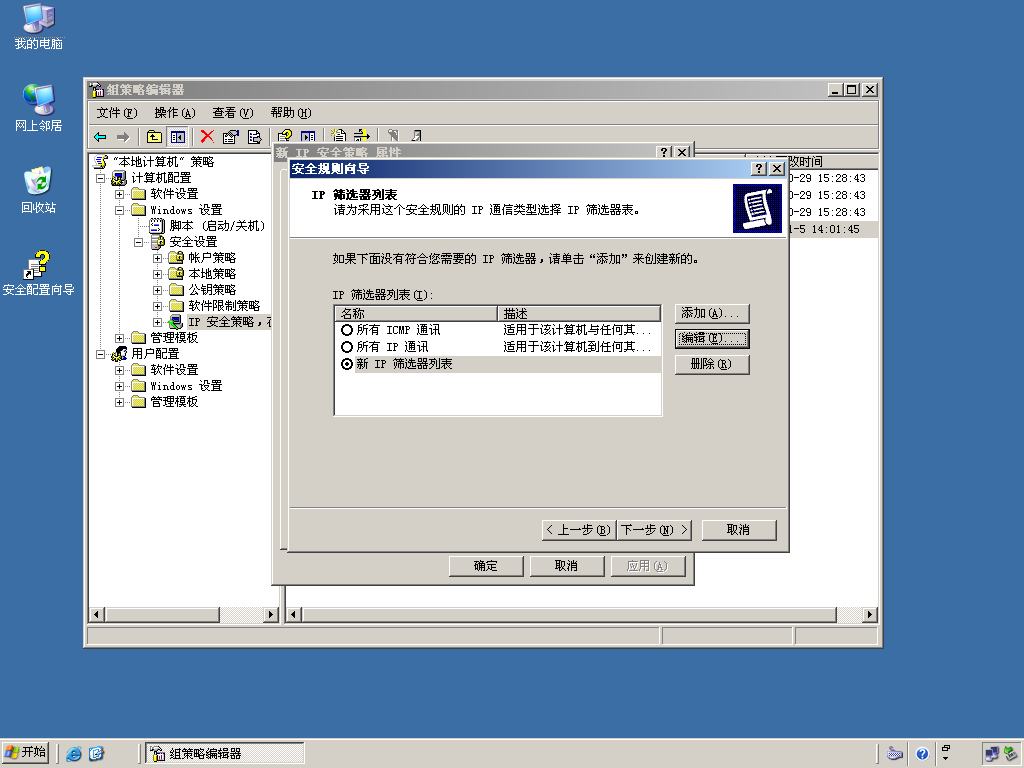The height and width of the screenshot is (768, 1024).
Task: Select "本地计算机" 策略 root node
Action: [x=163, y=162]
